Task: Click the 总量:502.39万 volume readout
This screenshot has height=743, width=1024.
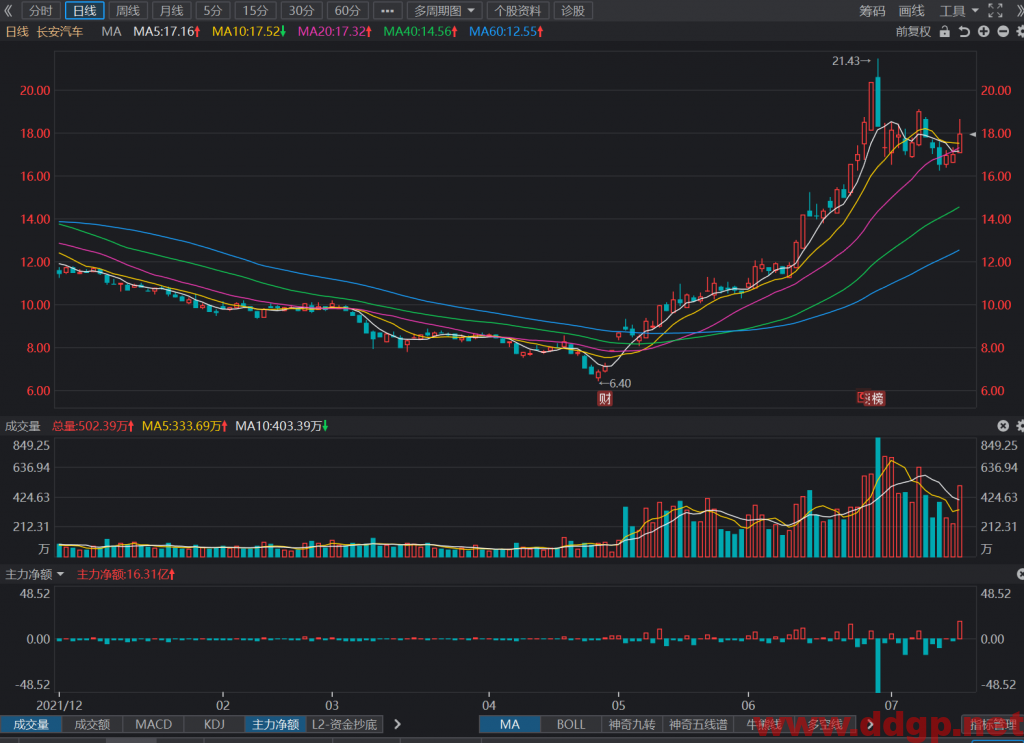Action: pos(93,426)
